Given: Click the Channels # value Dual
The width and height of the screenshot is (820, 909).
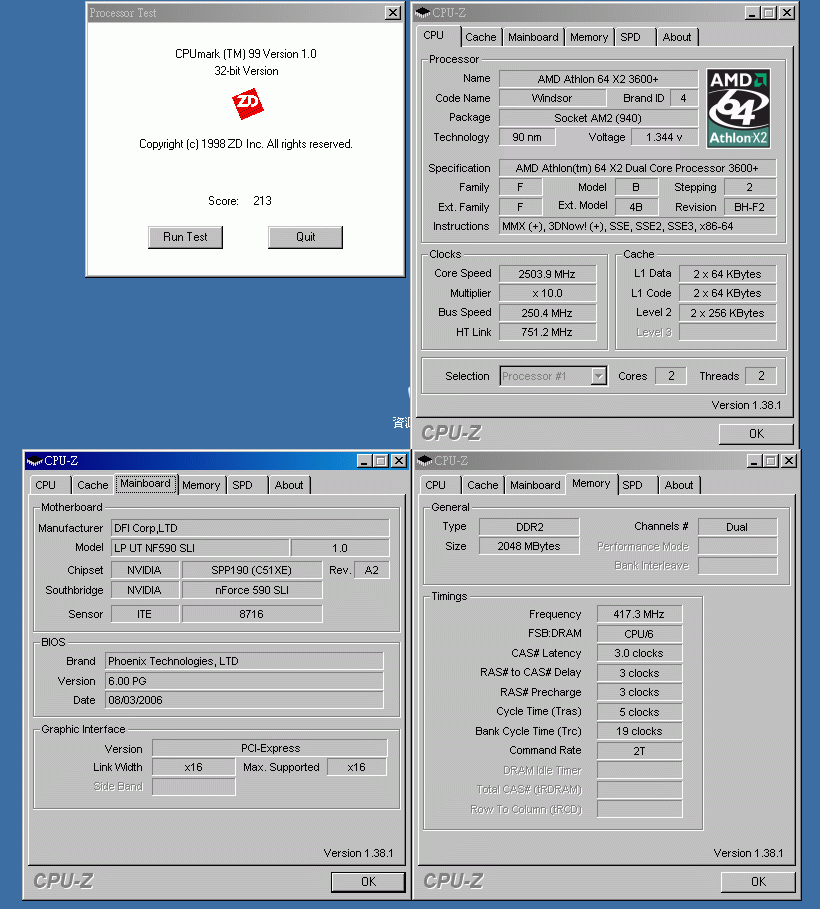Looking at the screenshot, I should tap(737, 527).
